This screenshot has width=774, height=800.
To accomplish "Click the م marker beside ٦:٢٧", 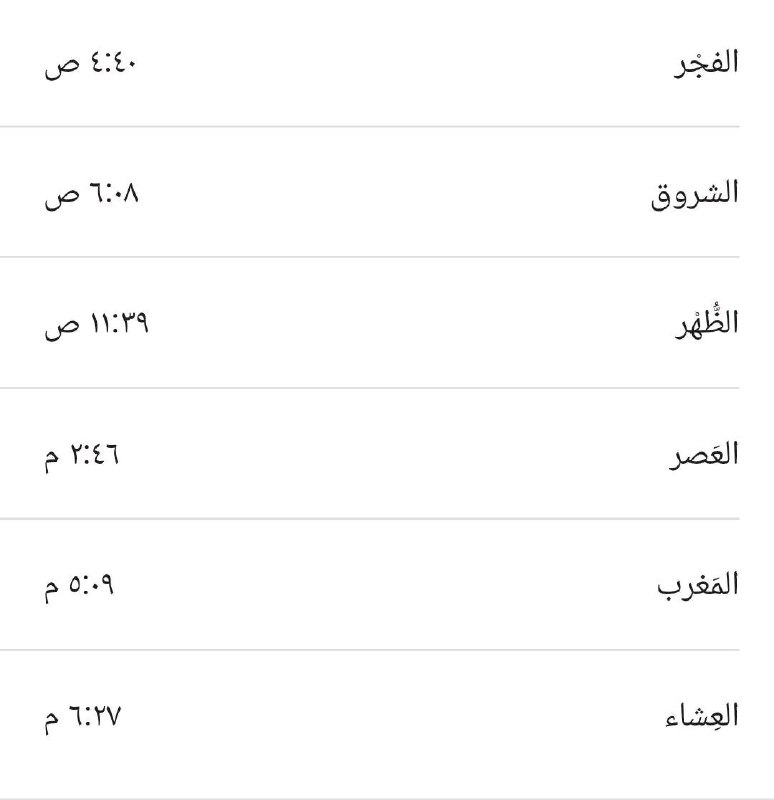I will tap(52, 718).
